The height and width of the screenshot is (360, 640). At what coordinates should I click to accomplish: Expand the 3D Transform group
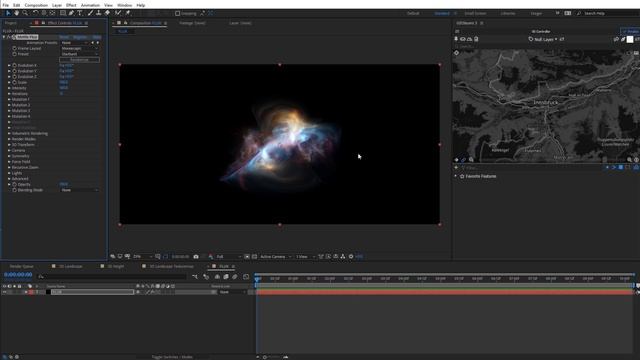9,145
